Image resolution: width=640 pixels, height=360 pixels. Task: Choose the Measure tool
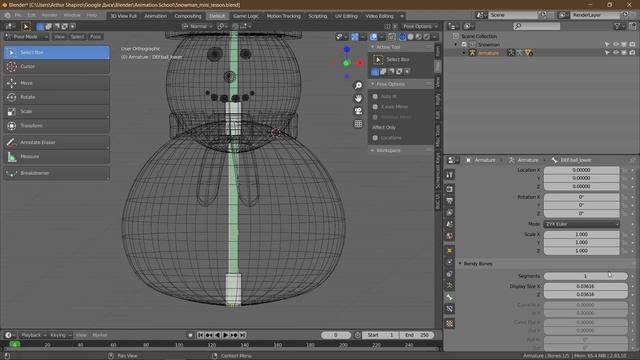tap(56, 156)
